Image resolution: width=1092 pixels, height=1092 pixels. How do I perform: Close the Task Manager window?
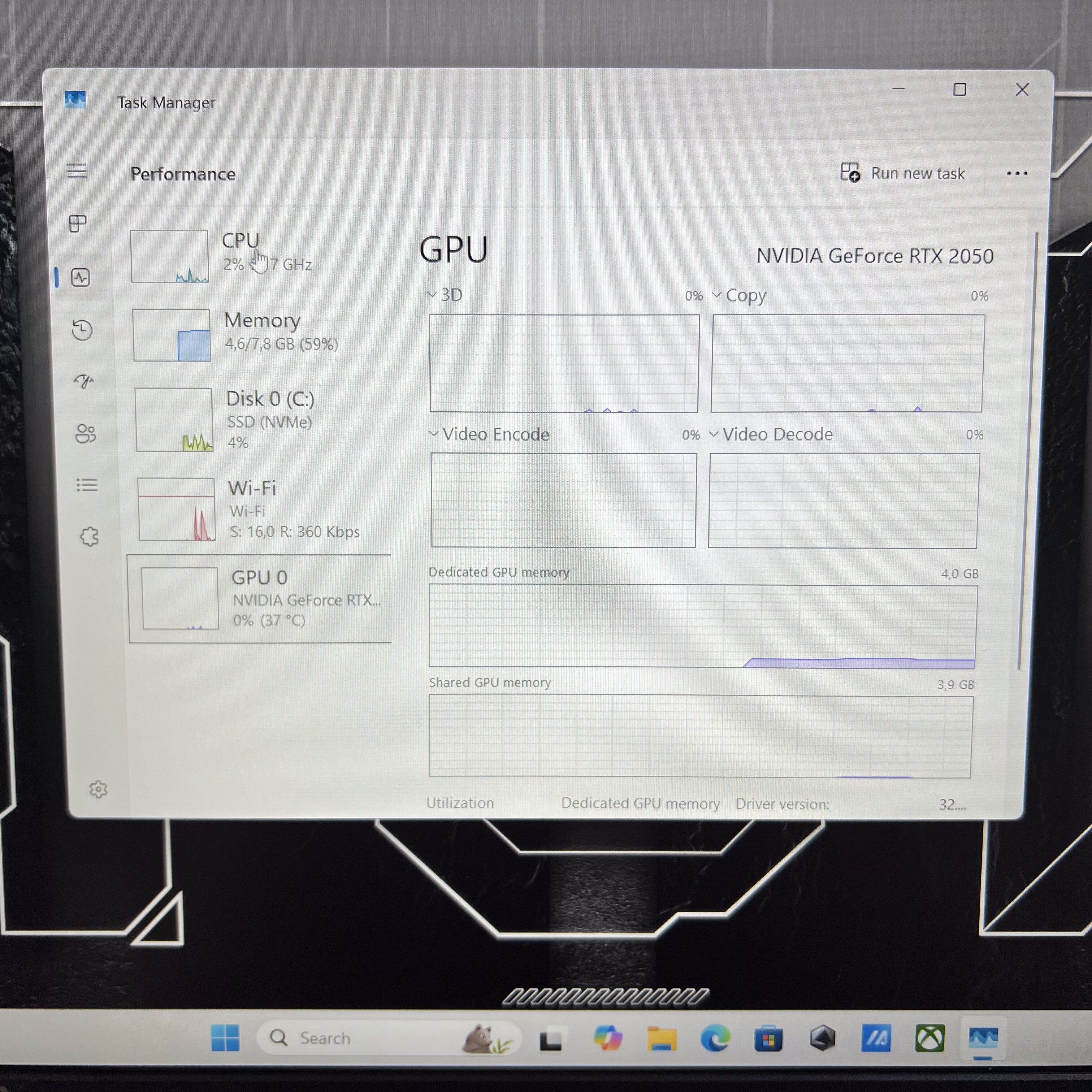click(1022, 89)
